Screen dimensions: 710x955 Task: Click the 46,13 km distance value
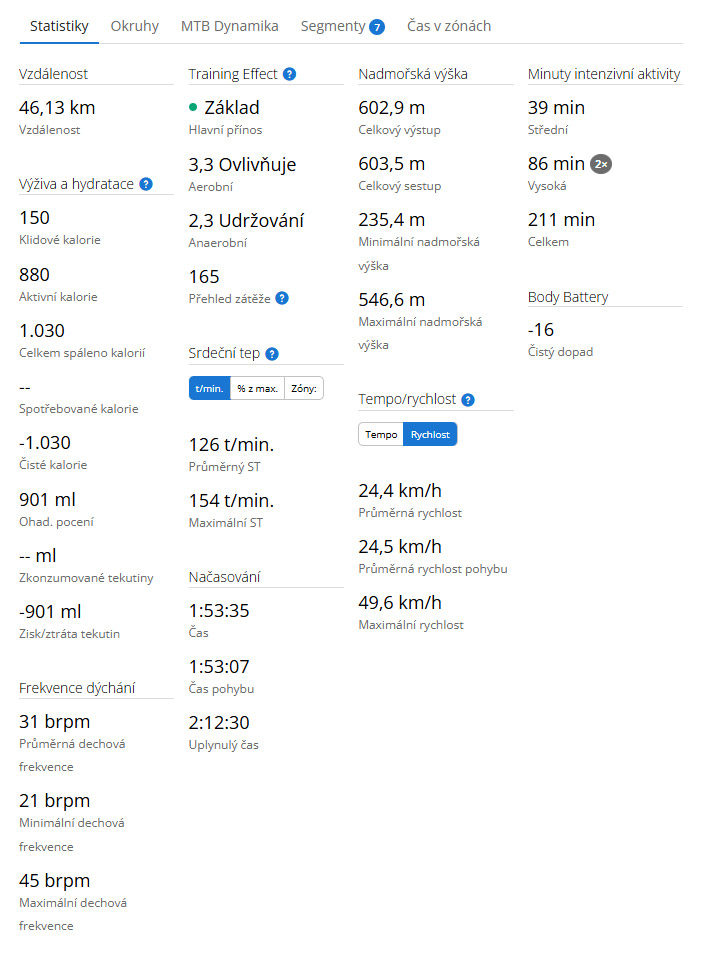click(57, 108)
